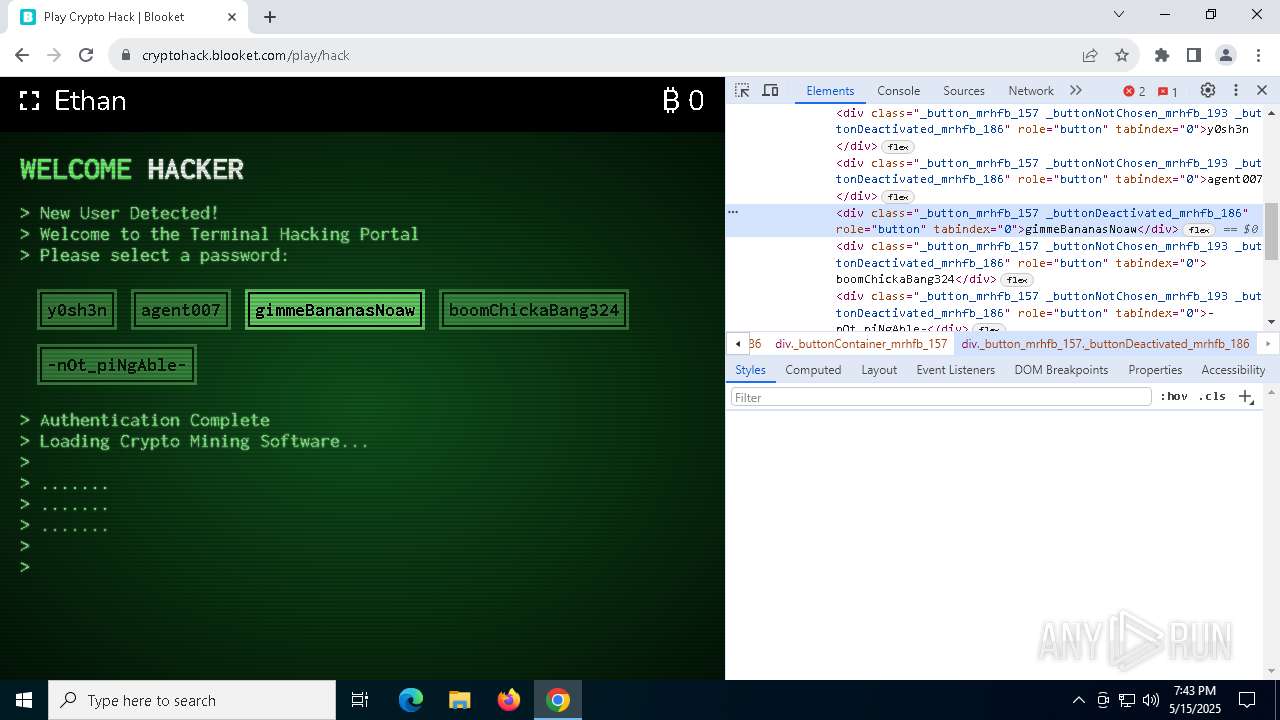Switch to the Sources tab
The height and width of the screenshot is (720, 1280).
964,90
